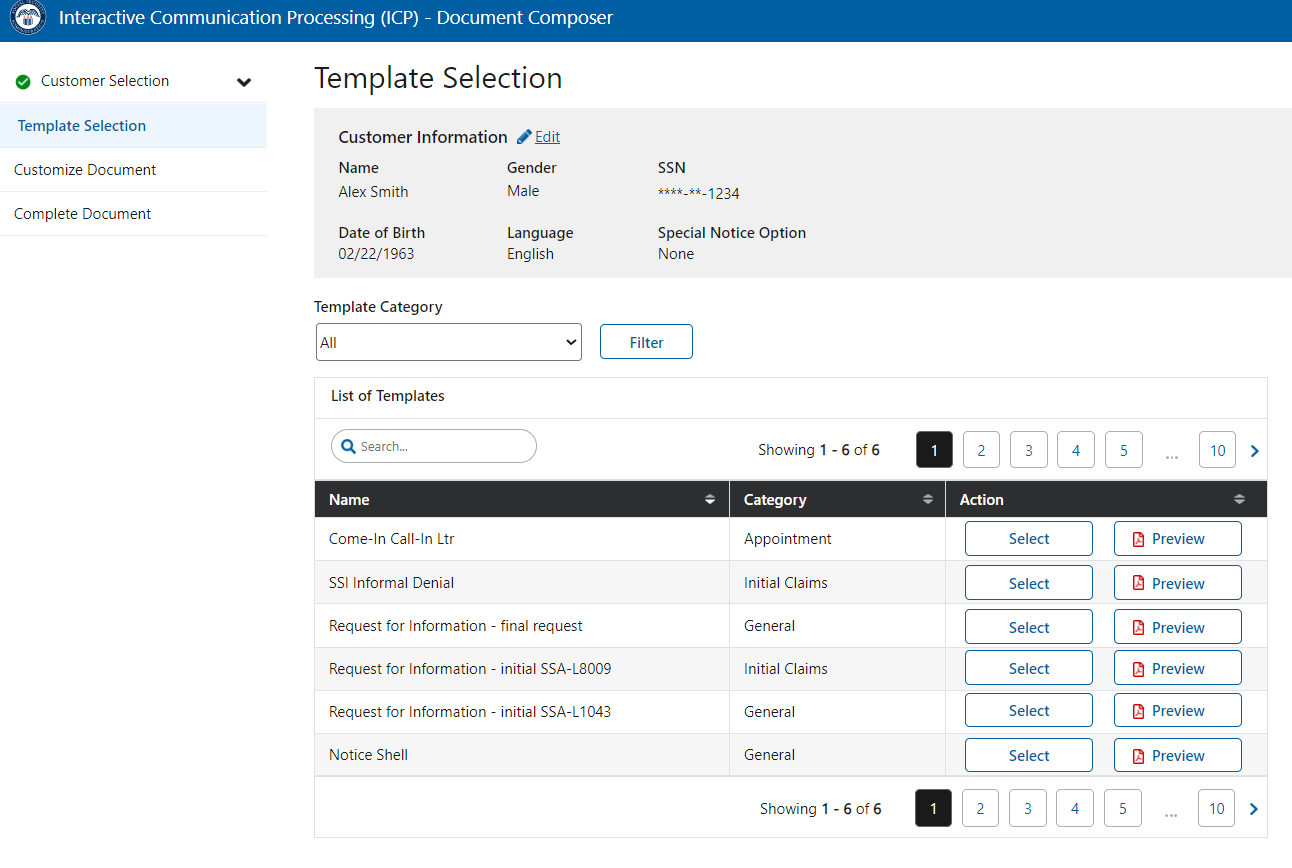The height and width of the screenshot is (868, 1292).
Task: Go to next page using bottom chevron
Action: click(x=1254, y=809)
